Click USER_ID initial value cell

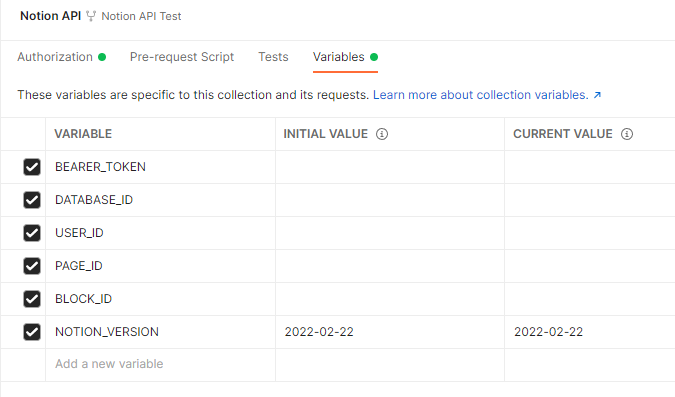coord(390,233)
